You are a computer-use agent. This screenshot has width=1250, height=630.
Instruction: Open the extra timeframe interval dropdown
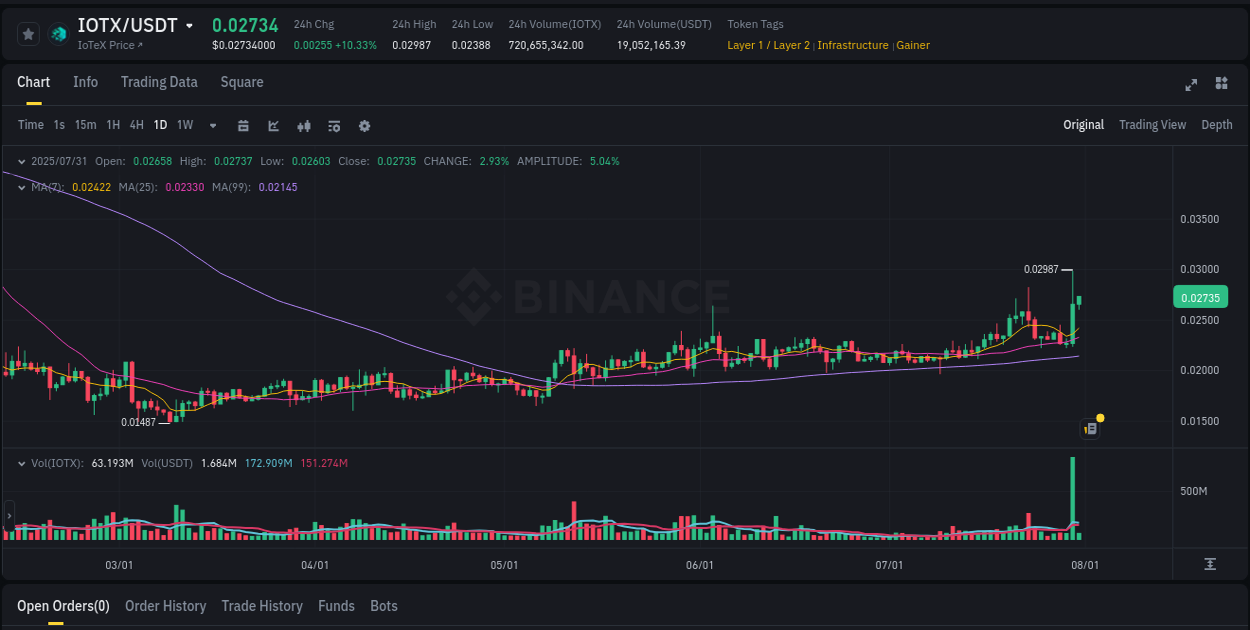pos(212,125)
